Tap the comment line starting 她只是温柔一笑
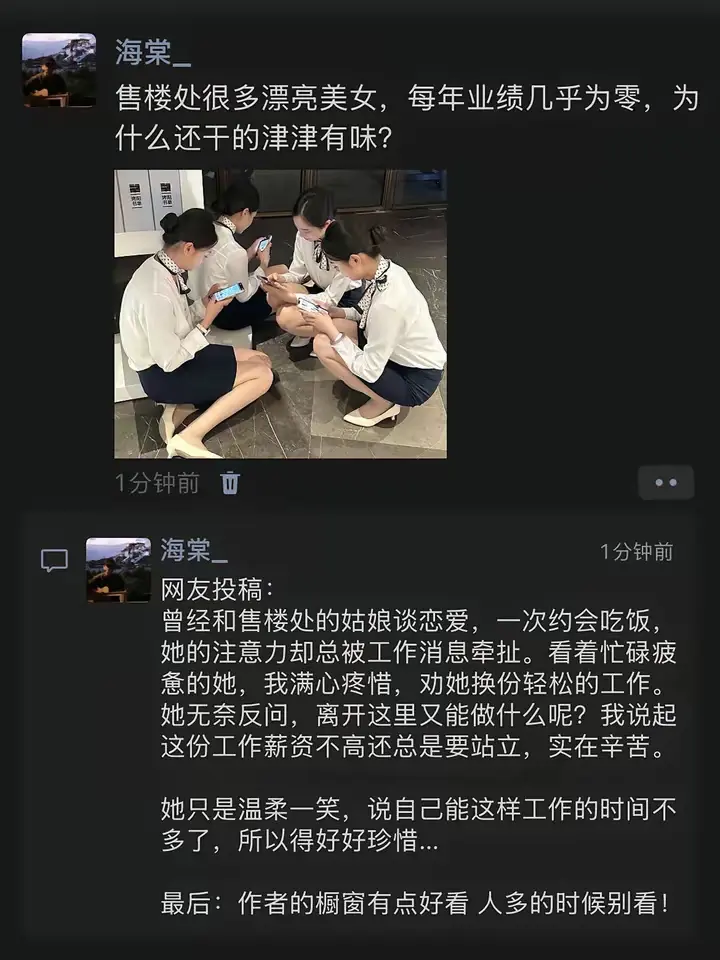 pos(418,809)
